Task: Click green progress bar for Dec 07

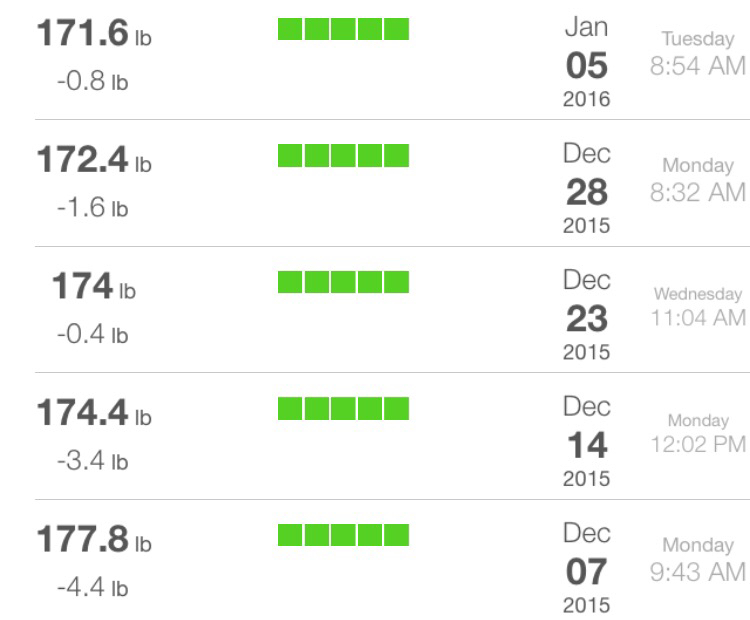Action: tap(343, 535)
